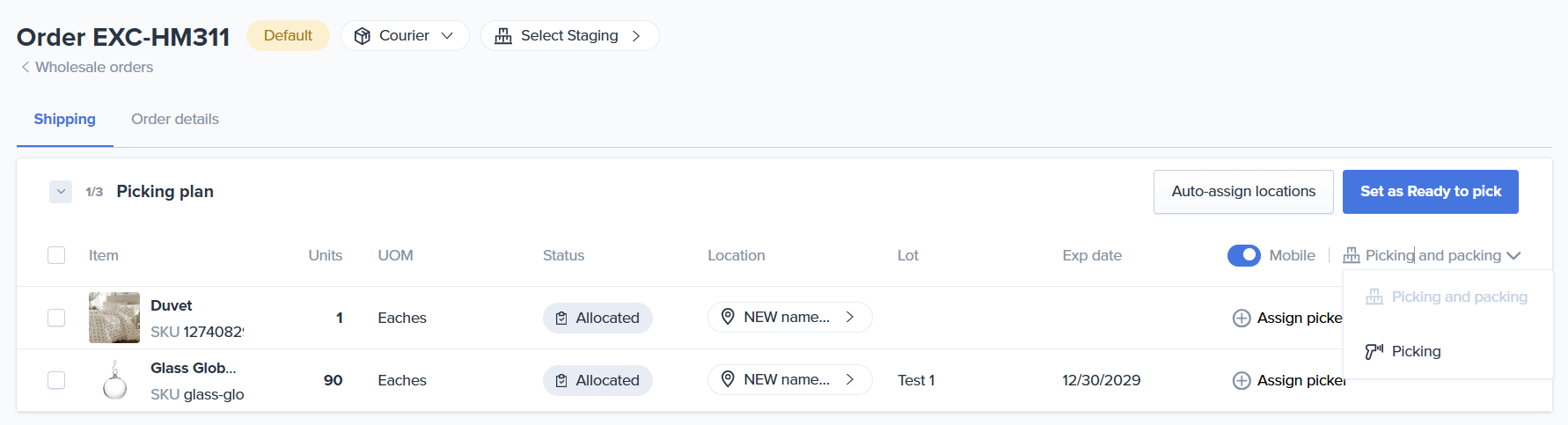Click the location pin in Glass Globe row
Screen dimensions: 1568x425
click(728, 379)
